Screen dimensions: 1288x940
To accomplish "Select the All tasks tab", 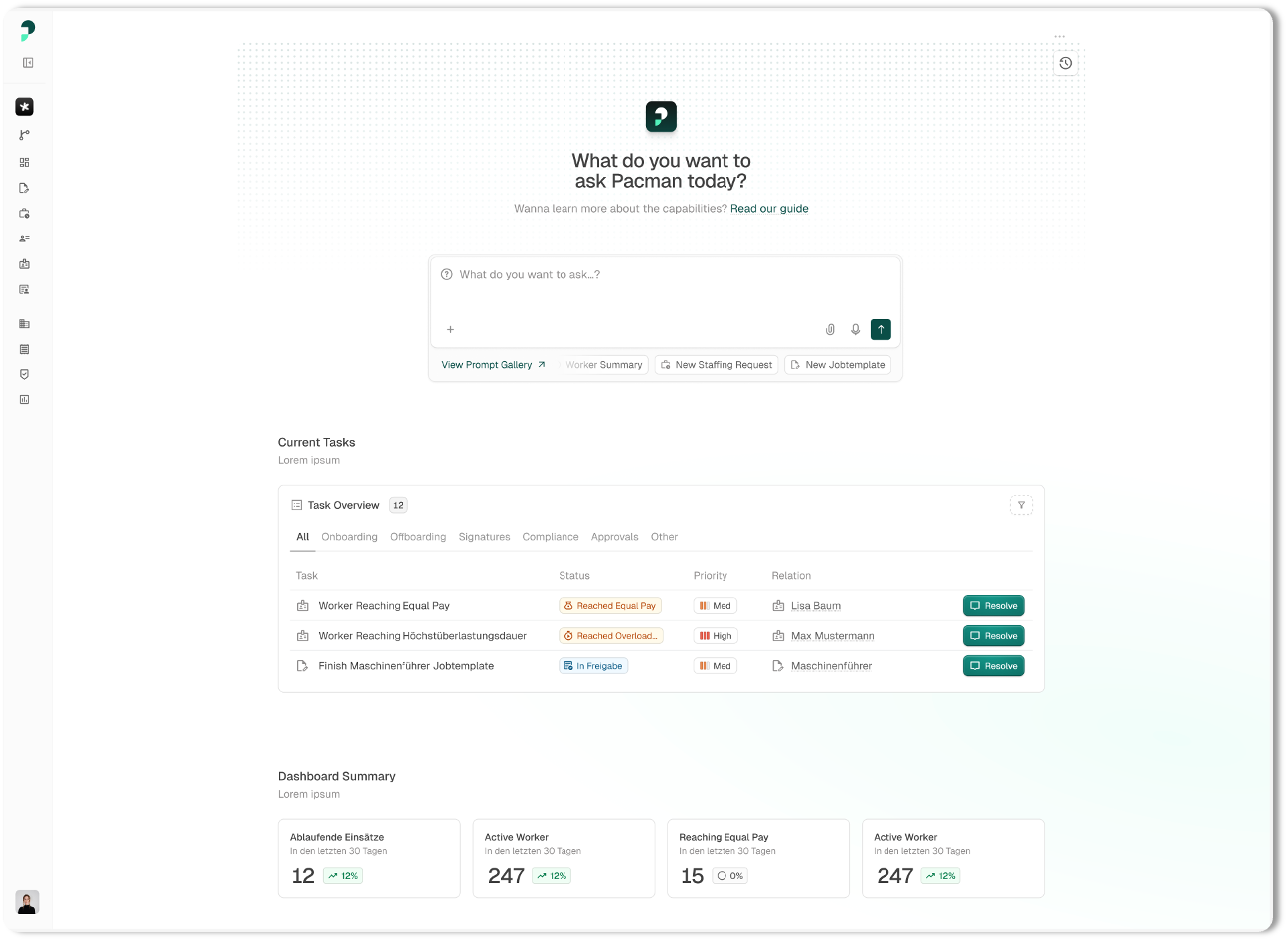I will 303,537.
